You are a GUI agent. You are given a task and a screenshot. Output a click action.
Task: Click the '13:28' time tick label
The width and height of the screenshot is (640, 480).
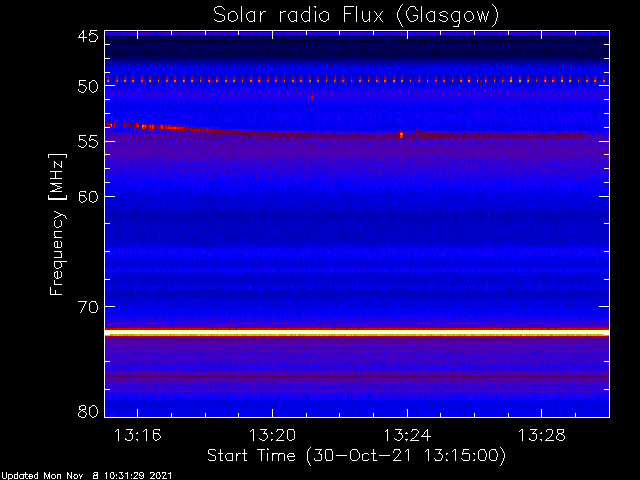[x=542, y=435]
